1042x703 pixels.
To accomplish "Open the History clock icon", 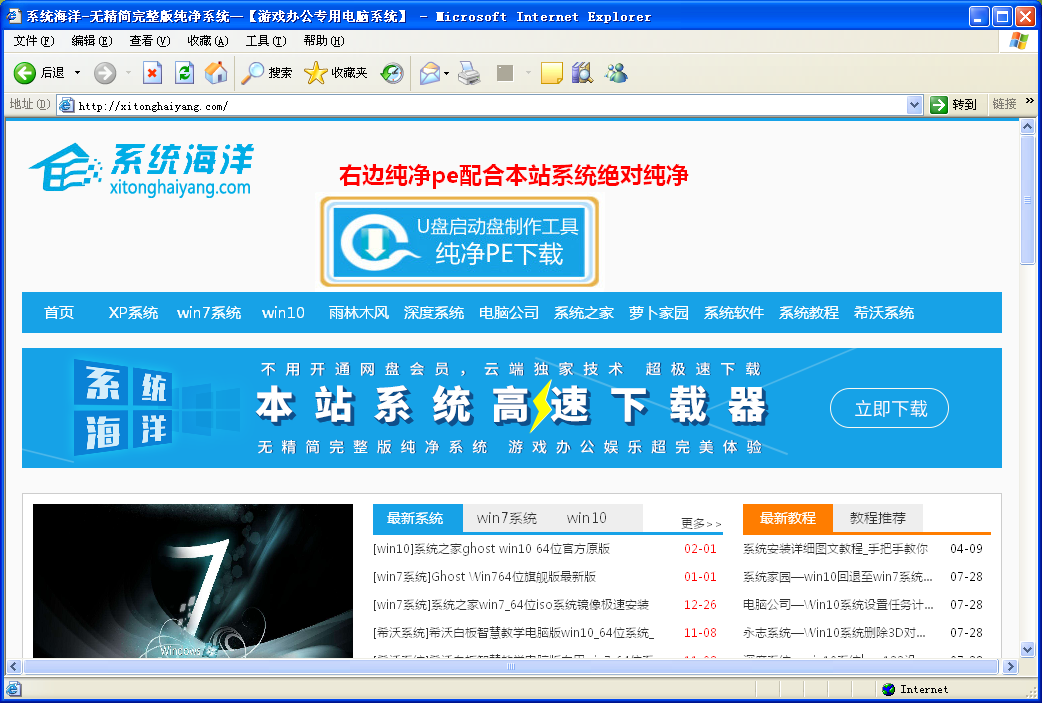I will [392, 73].
